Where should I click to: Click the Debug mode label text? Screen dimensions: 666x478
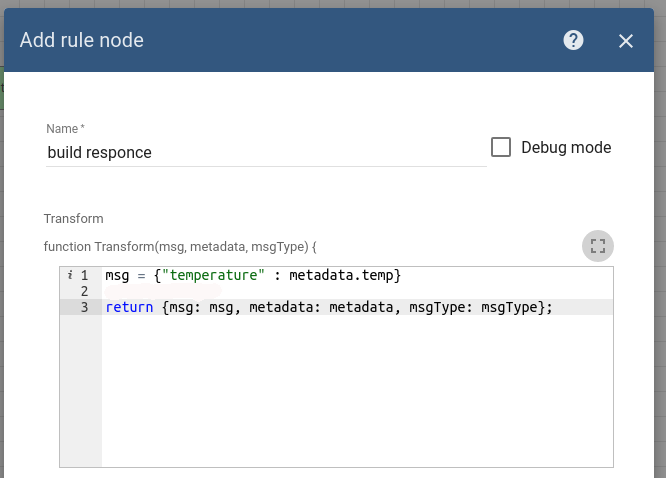point(566,147)
